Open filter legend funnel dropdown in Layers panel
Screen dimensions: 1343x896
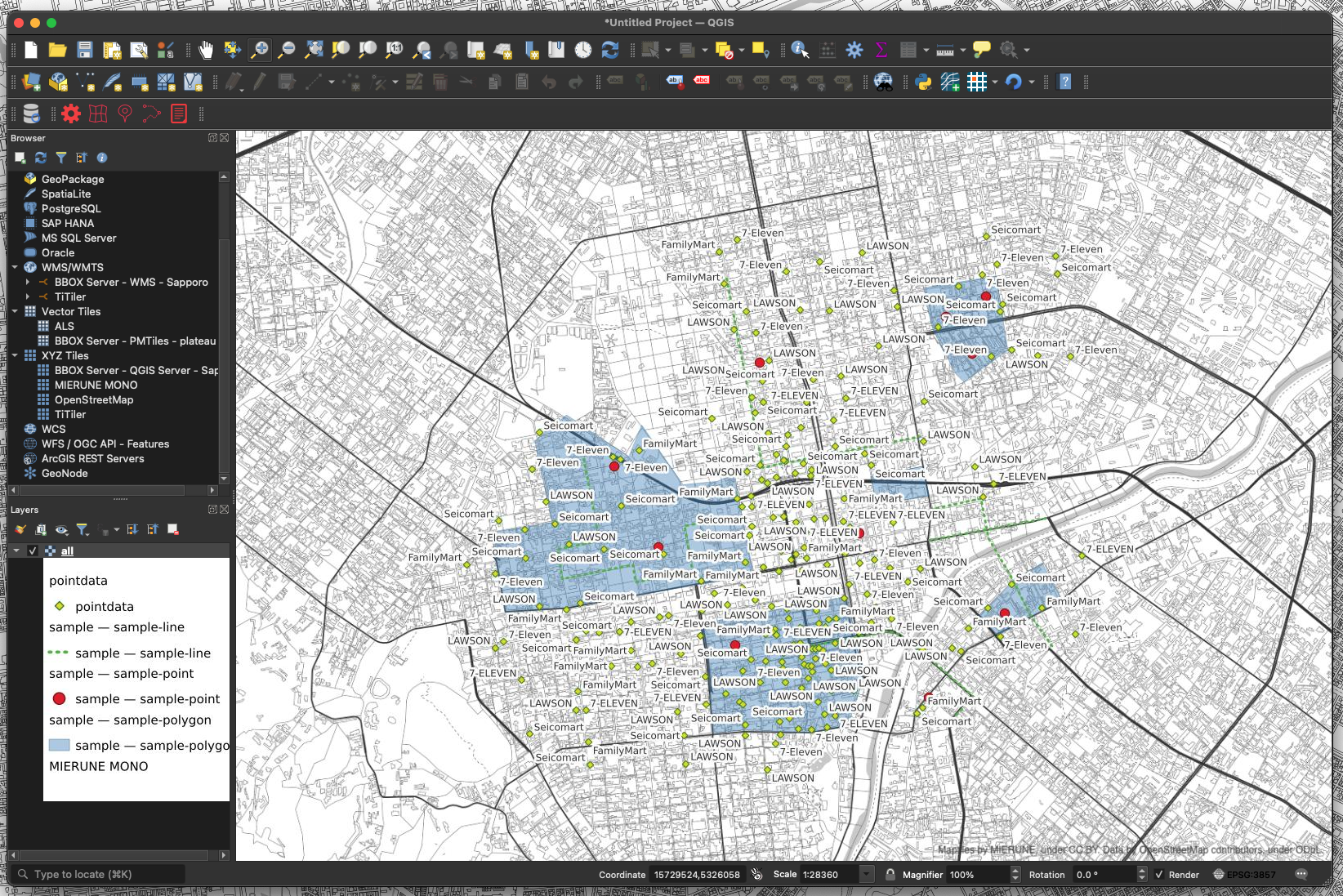tap(83, 529)
